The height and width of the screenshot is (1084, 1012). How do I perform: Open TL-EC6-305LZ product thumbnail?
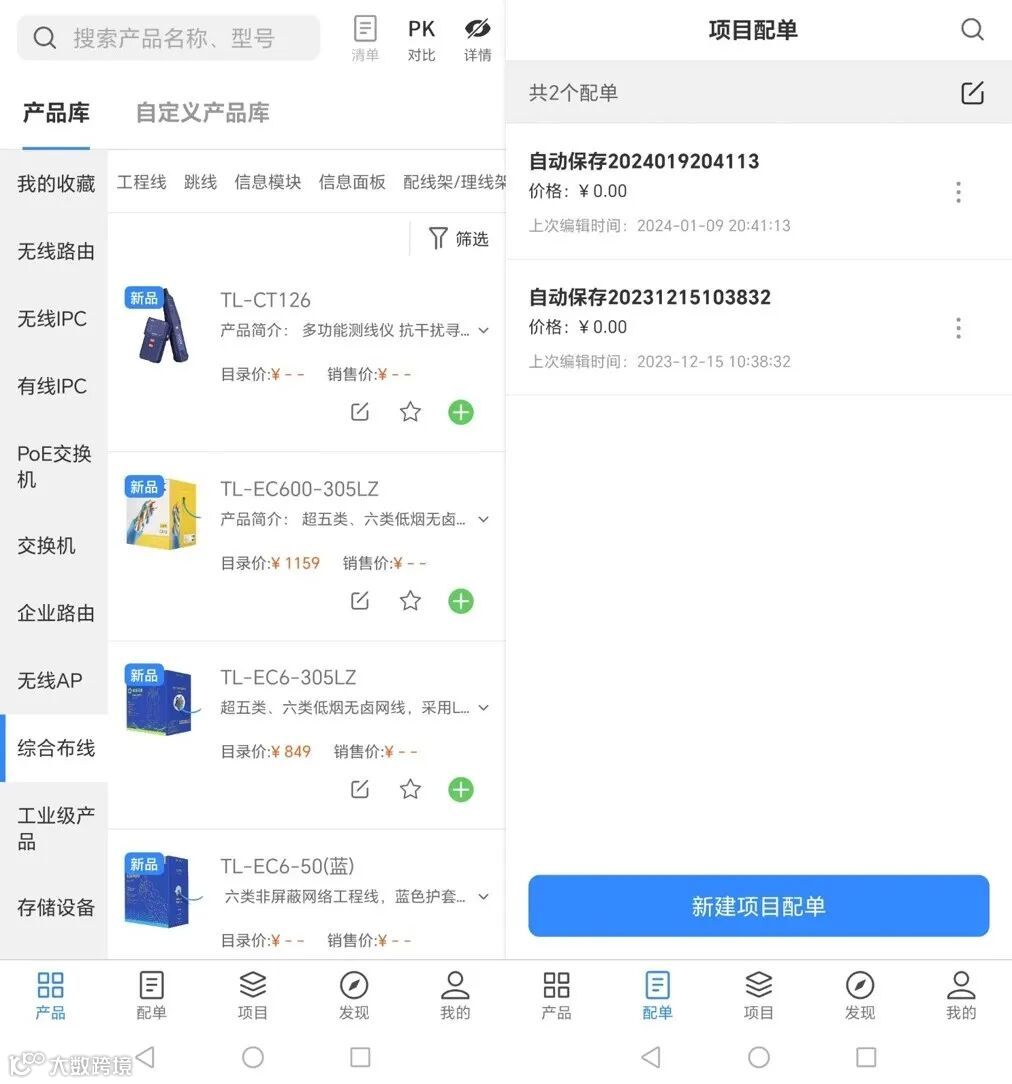(x=163, y=701)
